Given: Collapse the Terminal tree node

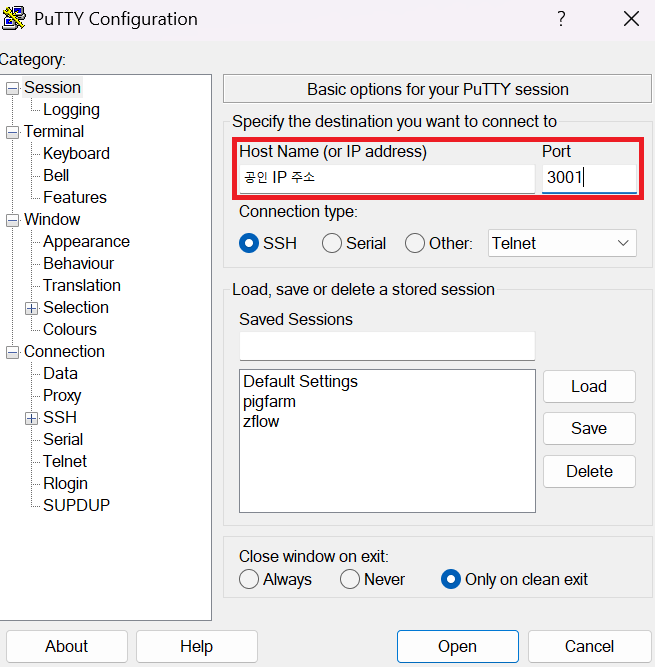Looking at the screenshot, I should (12, 132).
